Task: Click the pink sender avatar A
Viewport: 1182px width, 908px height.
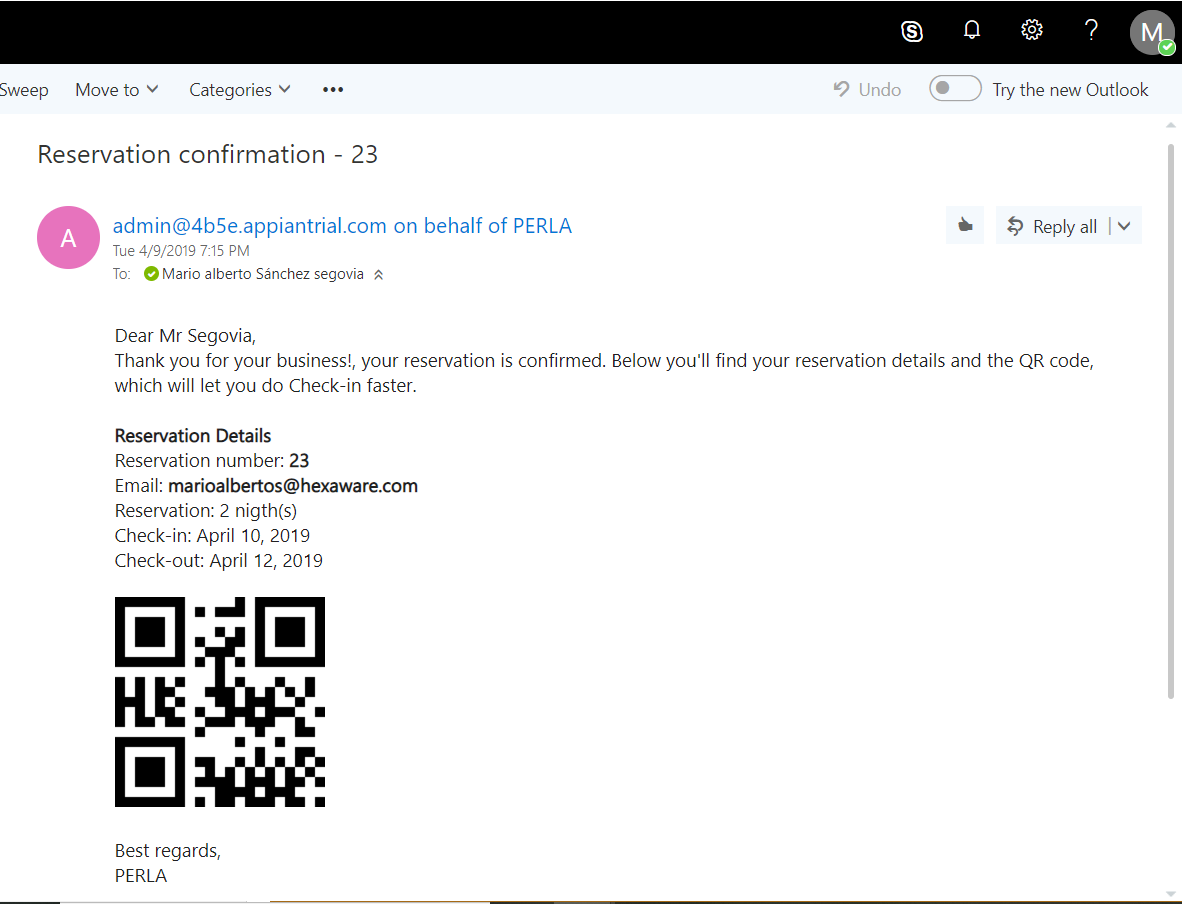Action: click(x=69, y=237)
